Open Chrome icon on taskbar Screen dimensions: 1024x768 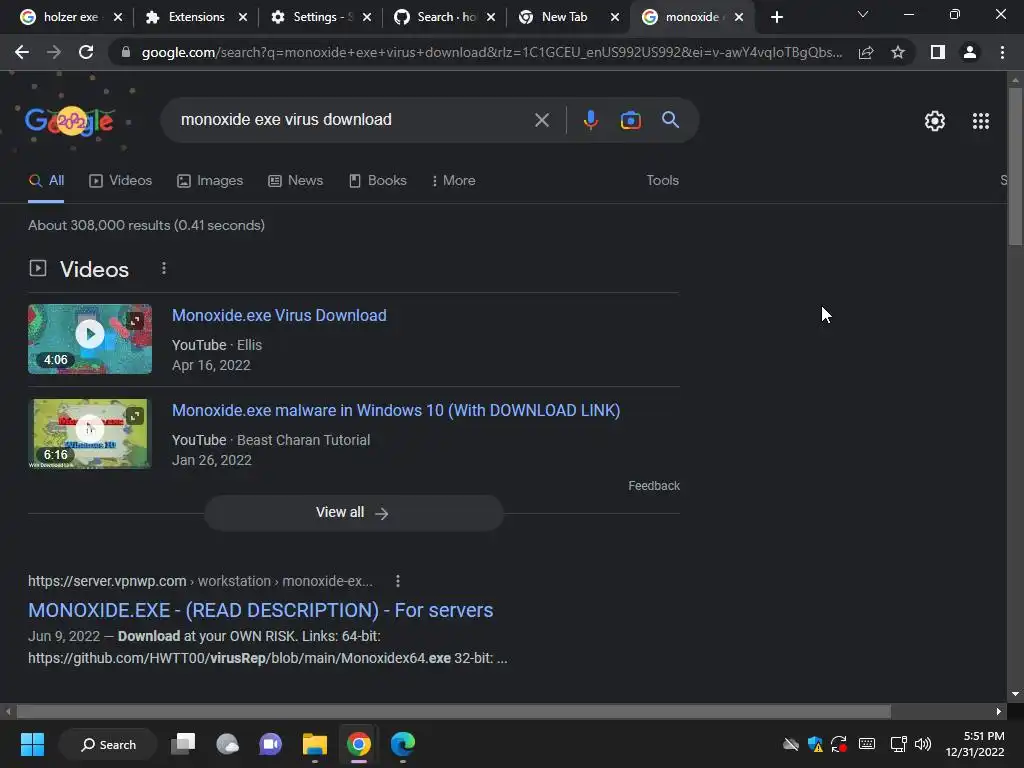[359, 744]
